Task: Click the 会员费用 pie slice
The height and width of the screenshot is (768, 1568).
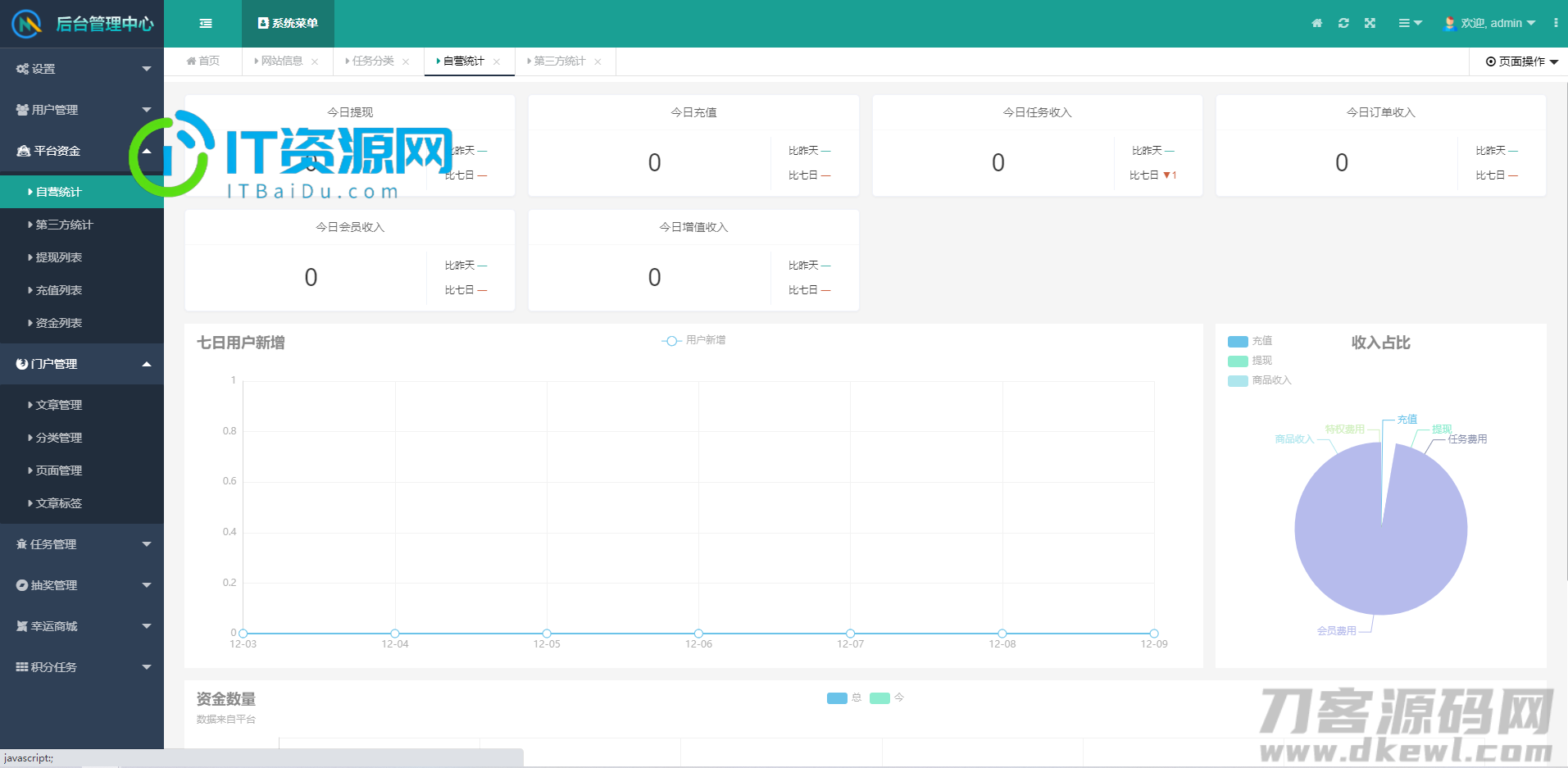Action: (x=1381, y=529)
